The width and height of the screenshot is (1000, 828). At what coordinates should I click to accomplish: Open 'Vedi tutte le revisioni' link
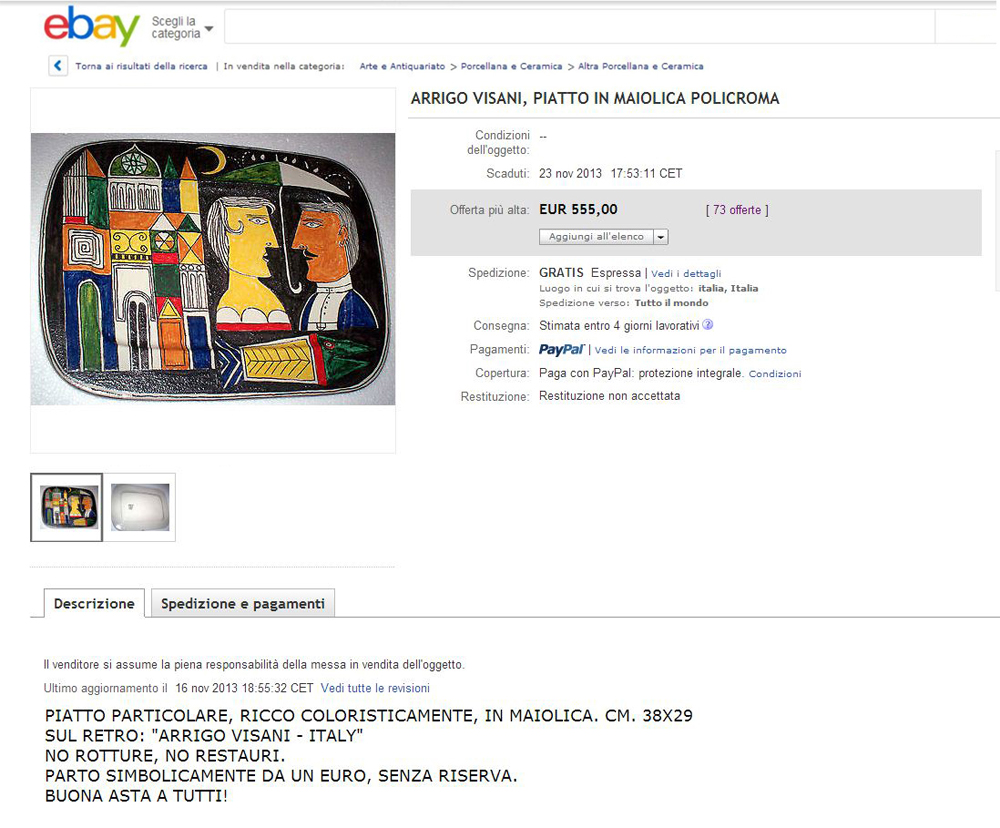pos(375,688)
